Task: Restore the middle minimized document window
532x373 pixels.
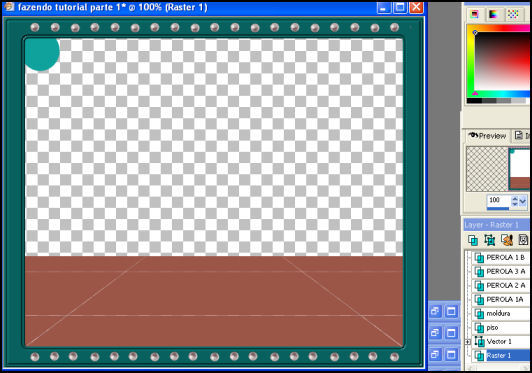Action: (435, 333)
